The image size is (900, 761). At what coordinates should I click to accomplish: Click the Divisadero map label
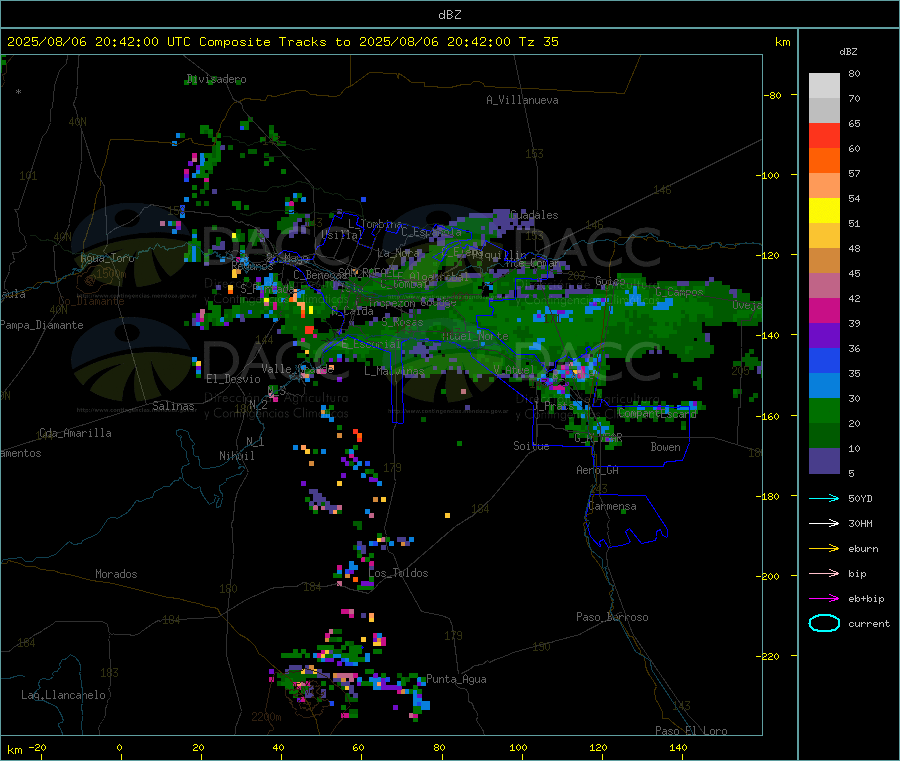[x=216, y=79]
